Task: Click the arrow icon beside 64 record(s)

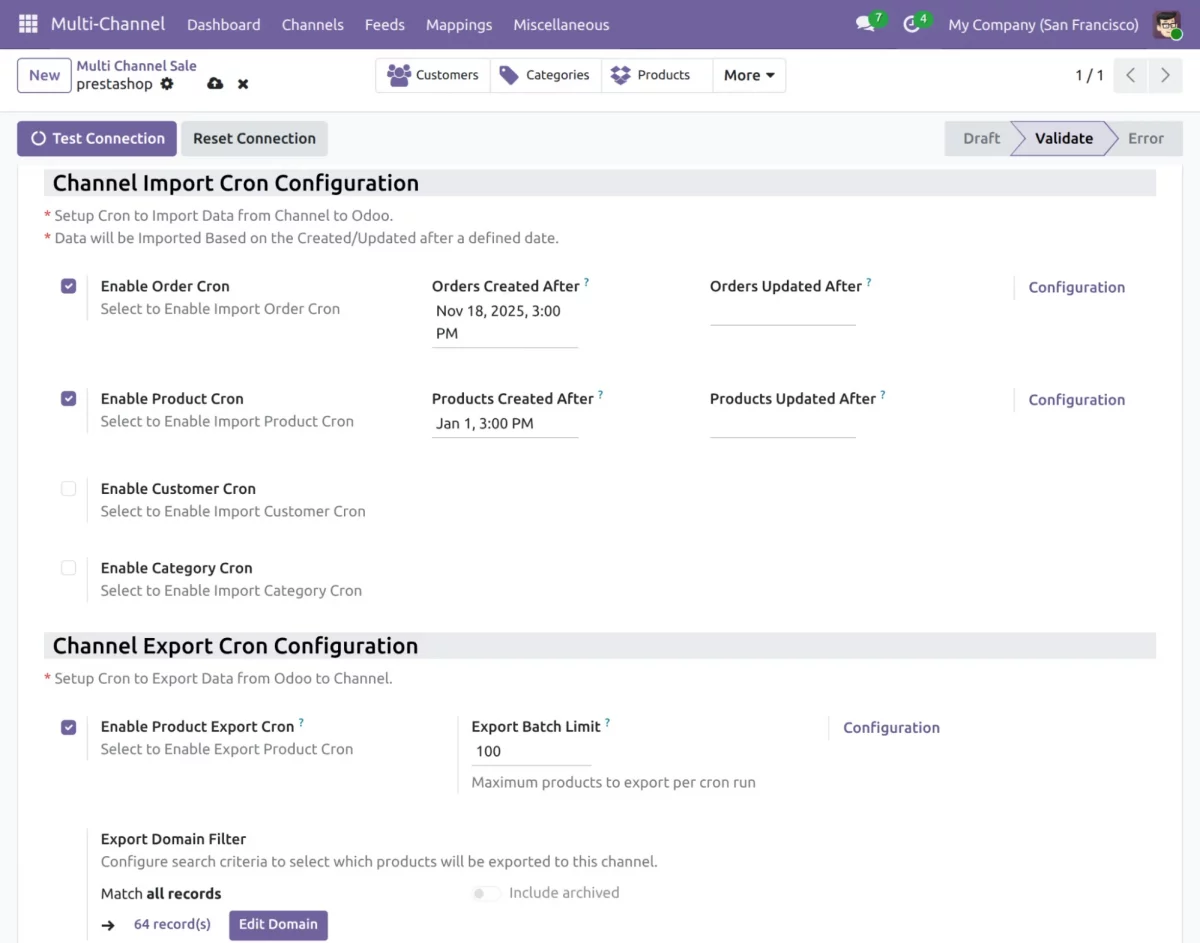Action: click(108, 925)
